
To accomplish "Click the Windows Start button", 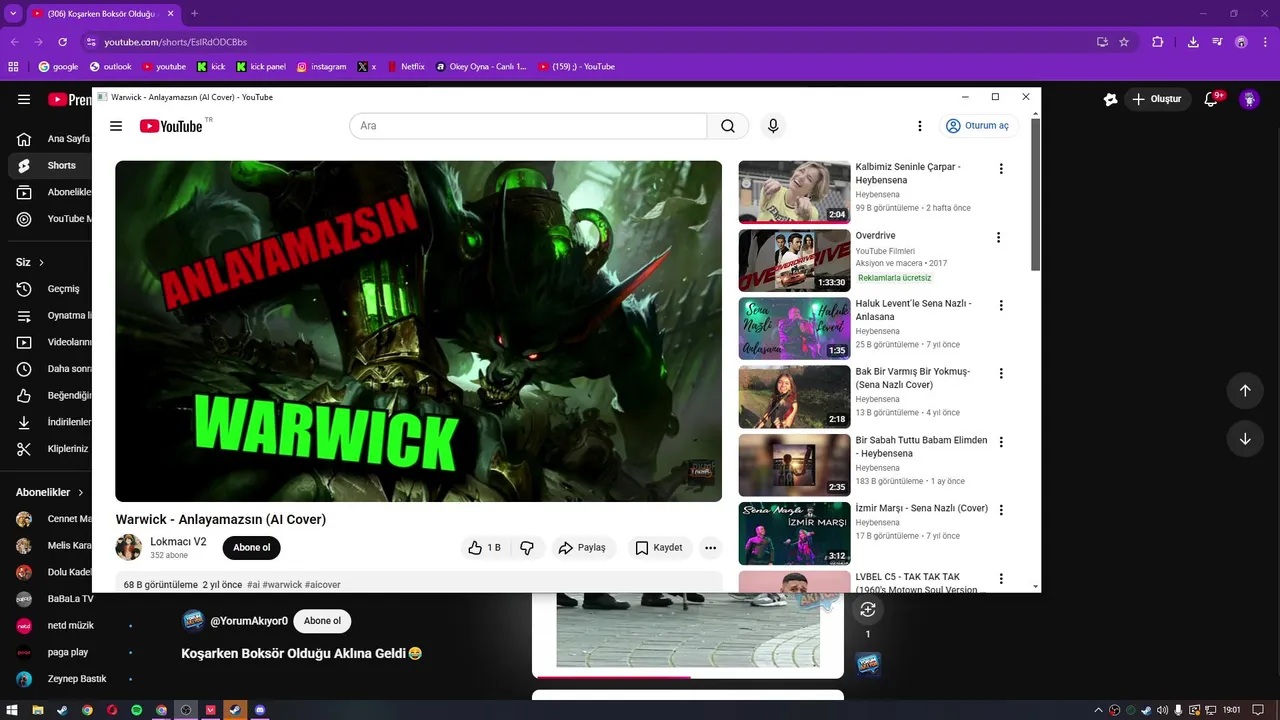I will tap(13, 710).
